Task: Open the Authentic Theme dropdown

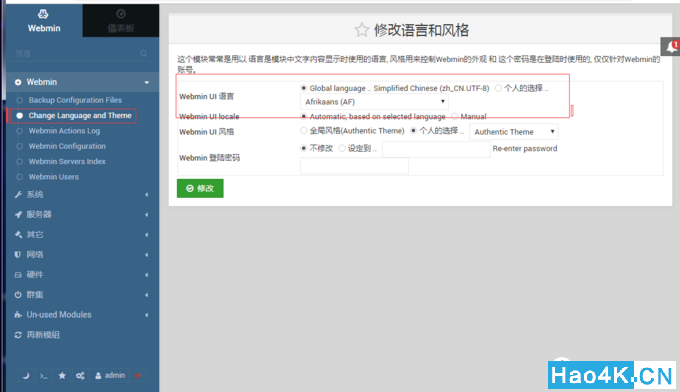Action: [x=514, y=132]
